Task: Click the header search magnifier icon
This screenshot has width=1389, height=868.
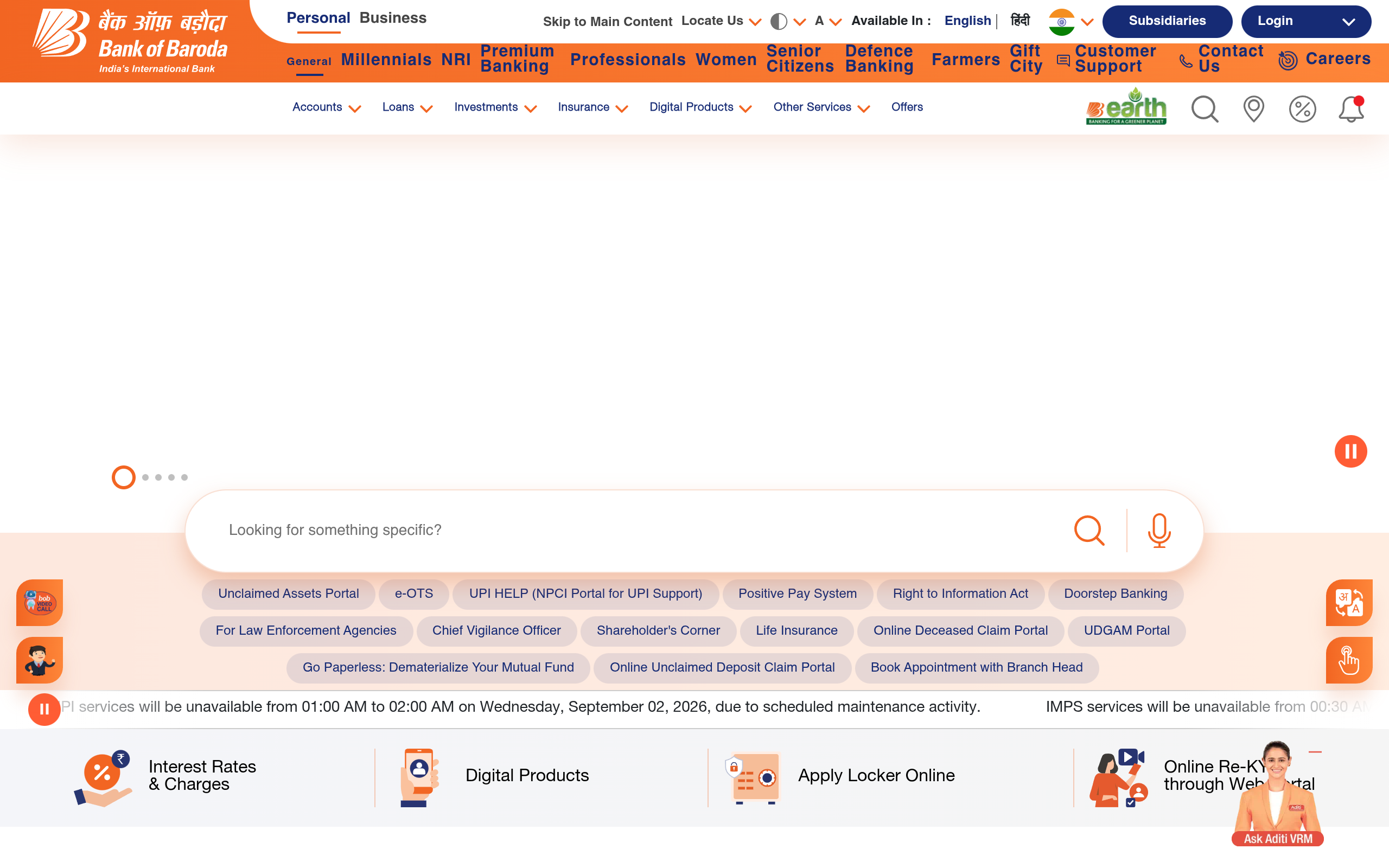Action: (1205, 108)
